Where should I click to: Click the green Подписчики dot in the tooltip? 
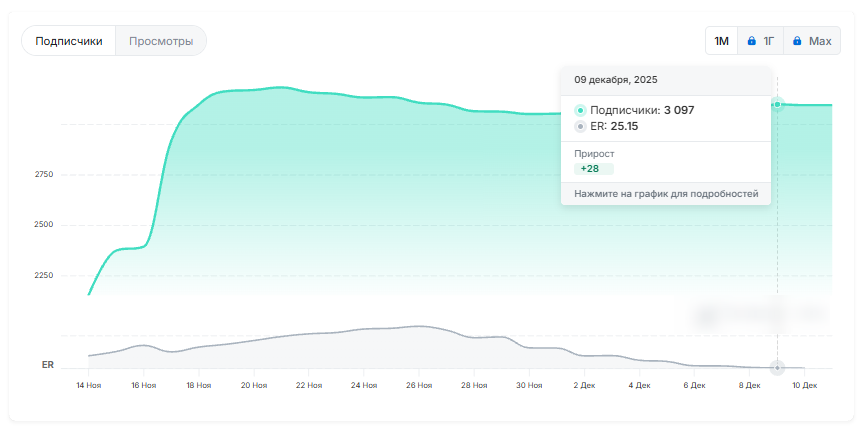tap(580, 110)
